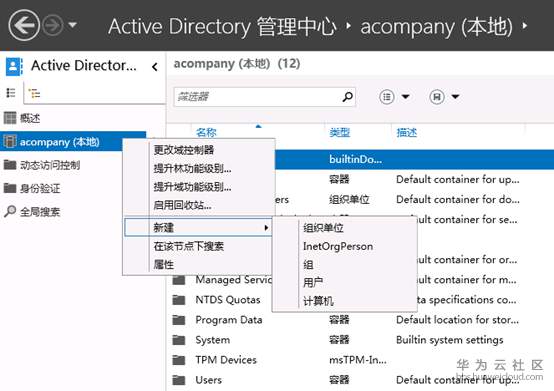Select the highlighted builtinDo... row
Viewport: 554px width, 391px height.
[x=414, y=159]
